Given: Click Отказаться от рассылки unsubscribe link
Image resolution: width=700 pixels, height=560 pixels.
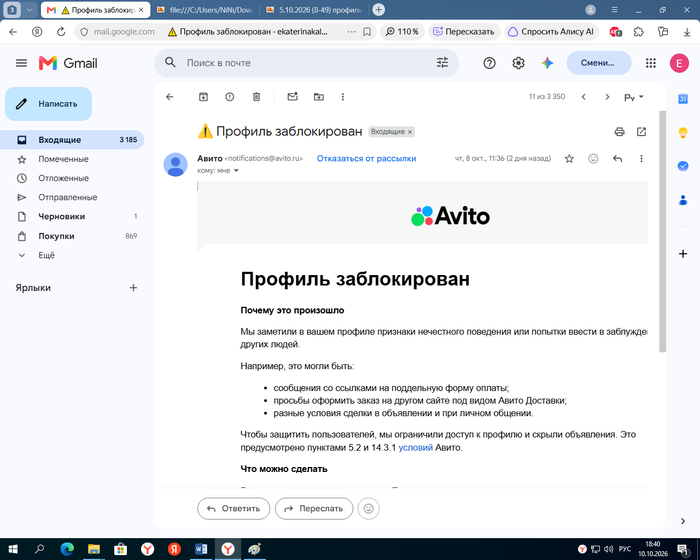Looking at the screenshot, I should point(366,159).
